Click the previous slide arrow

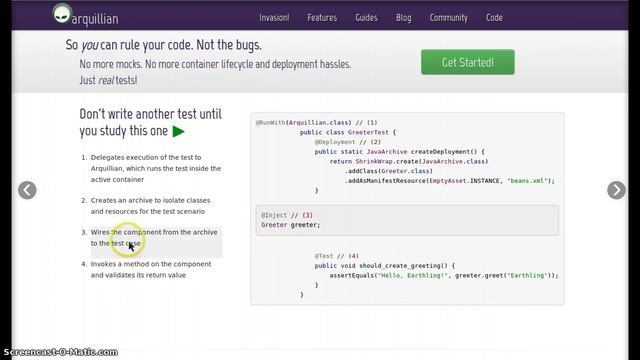[x=27, y=190]
